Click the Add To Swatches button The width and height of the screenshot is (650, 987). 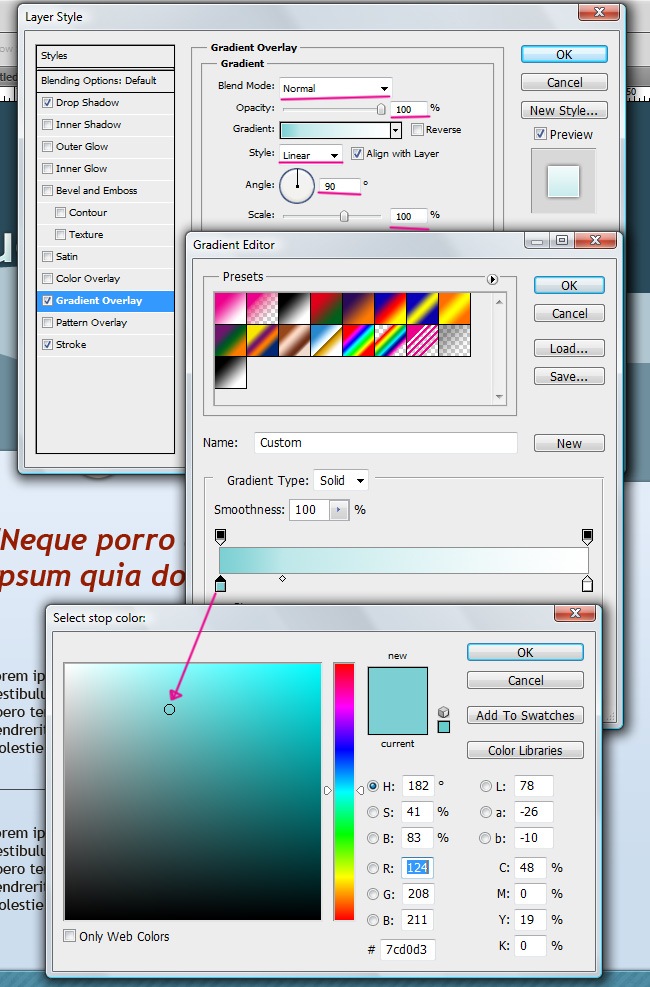click(x=525, y=715)
